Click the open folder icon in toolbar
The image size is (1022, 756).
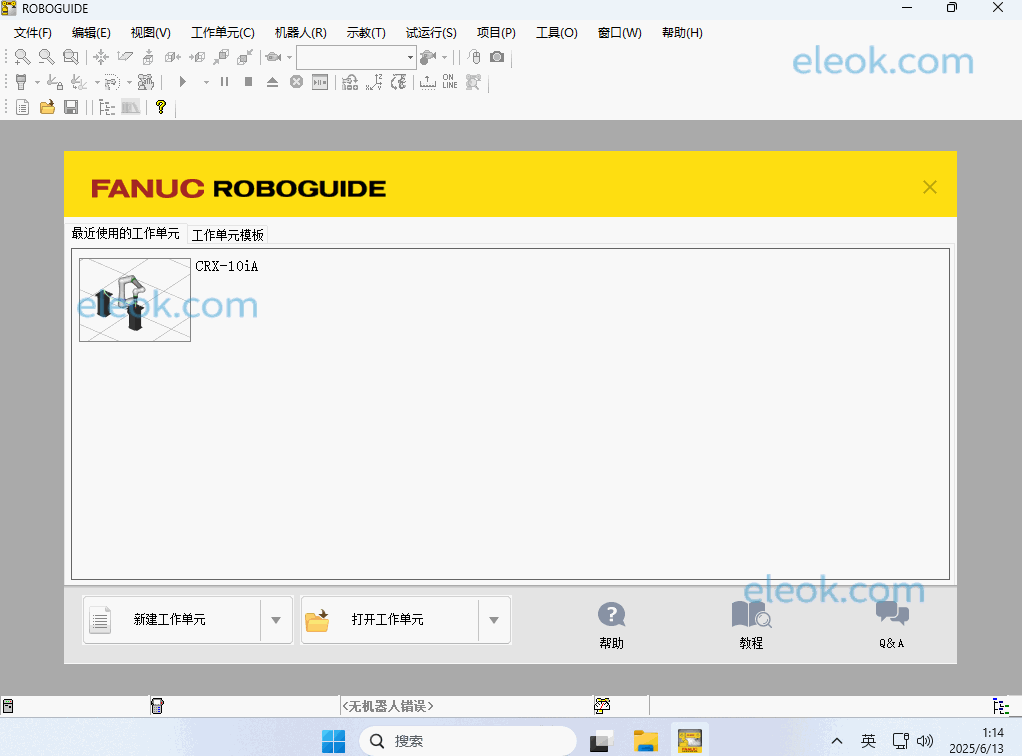pyautogui.click(x=47, y=107)
